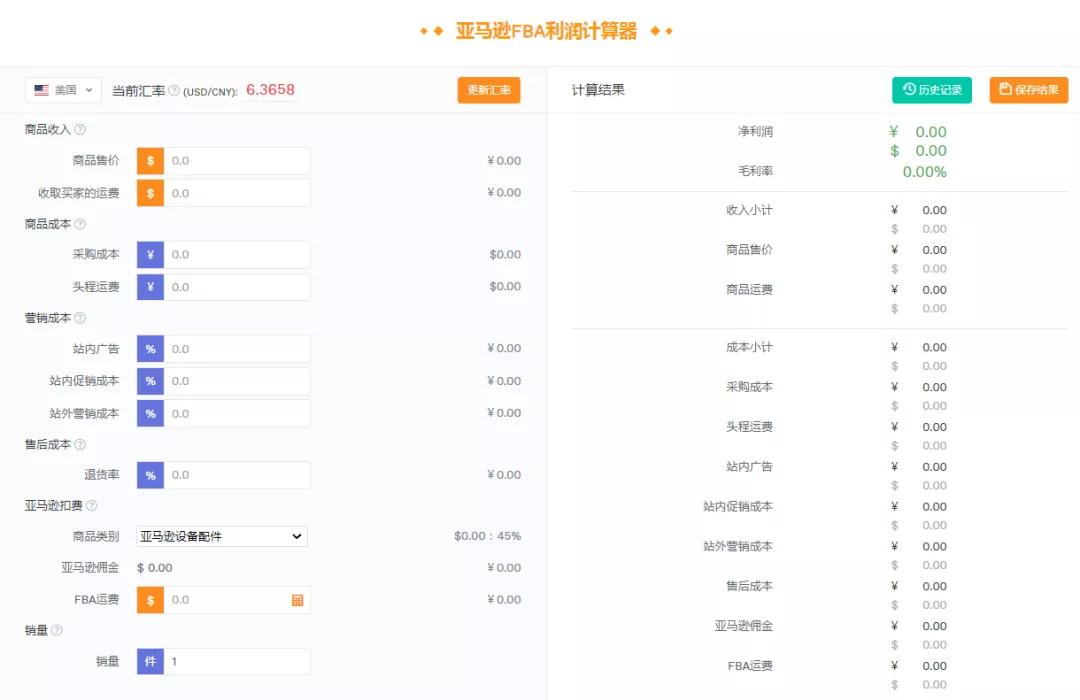This screenshot has height=700, width=1080.
Task: Click yuan unit badge for 头程运费
Action: point(150,287)
